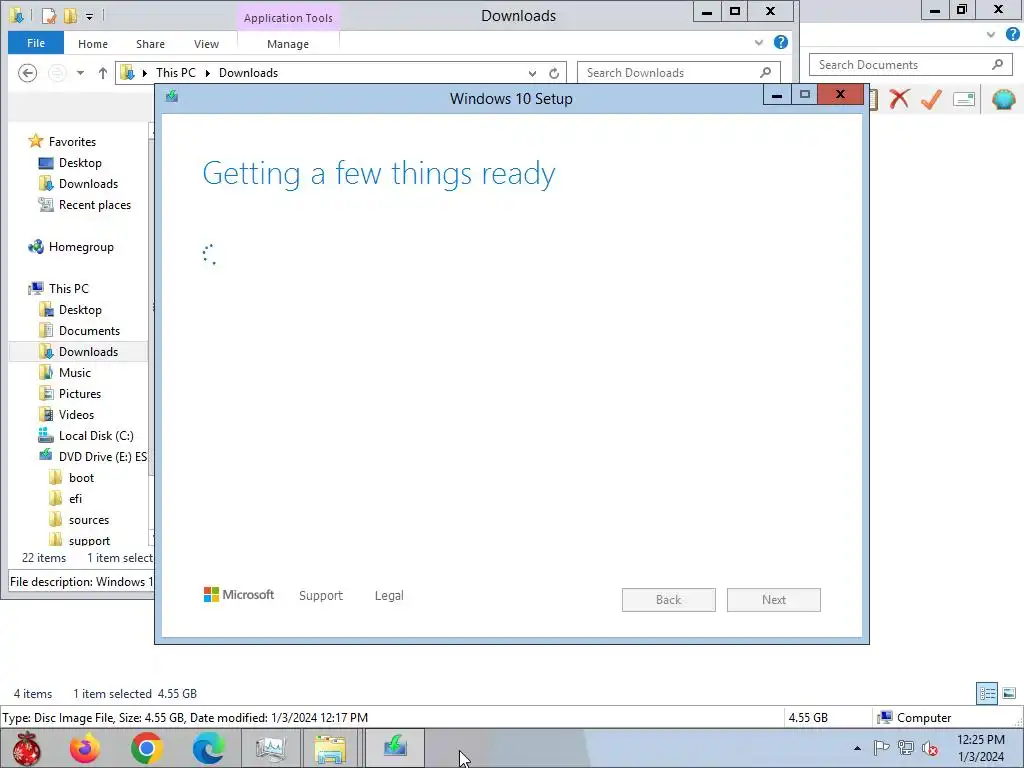
Task: Open the Start ornament button on taskbar
Action: point(25,748)
